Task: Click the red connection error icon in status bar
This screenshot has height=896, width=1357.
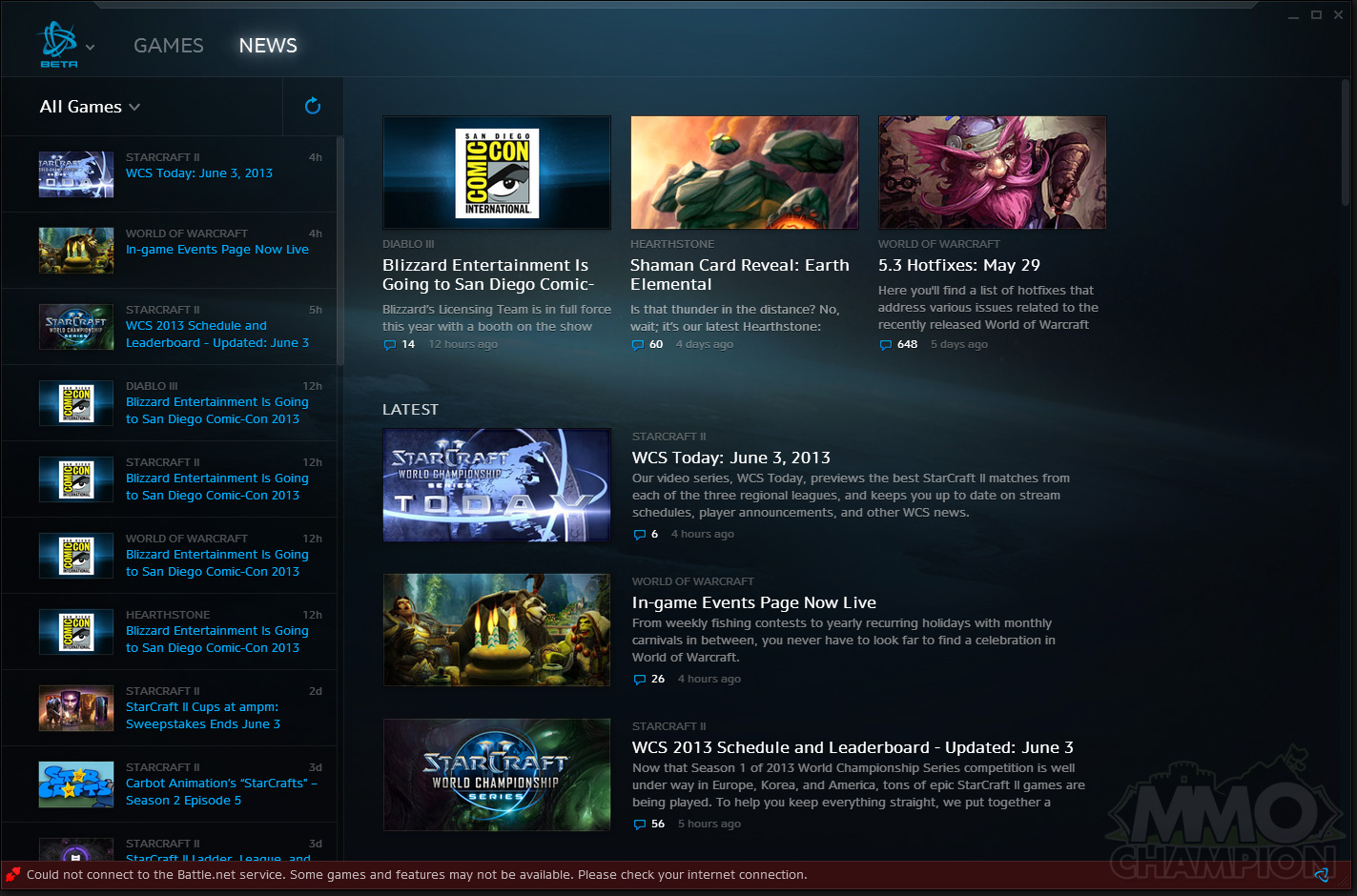Action: [x=12, y=874]
